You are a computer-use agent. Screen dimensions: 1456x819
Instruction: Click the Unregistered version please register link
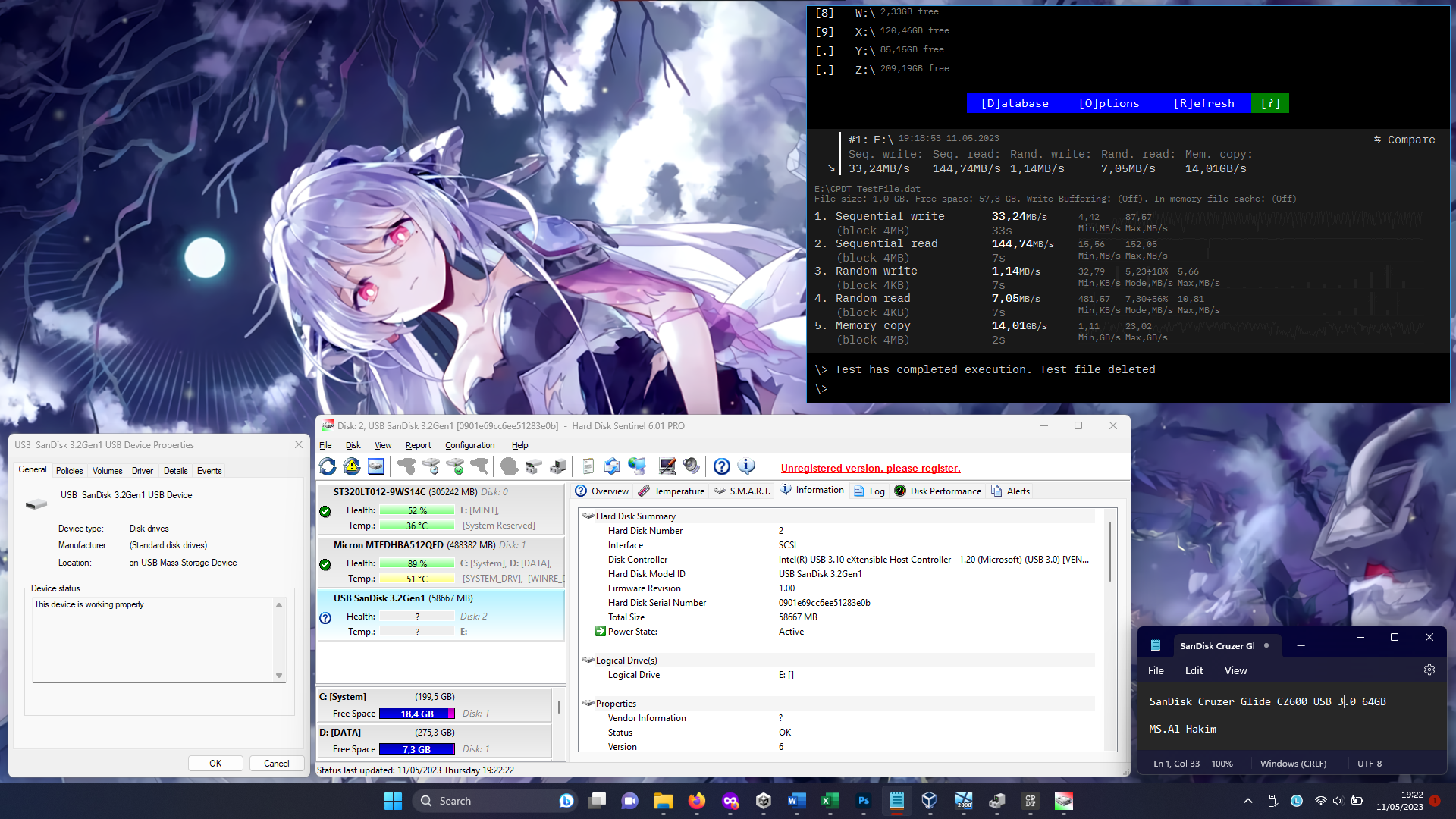pyautogui.click(x=871, y=468)
